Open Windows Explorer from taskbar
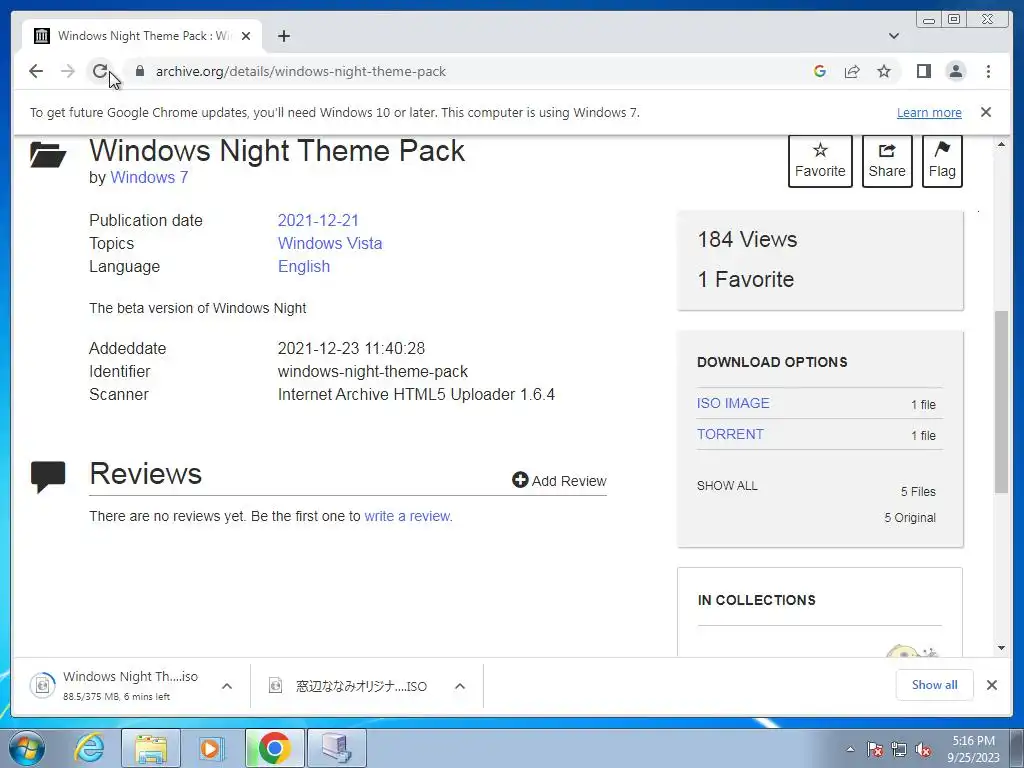 click(151, 748)
